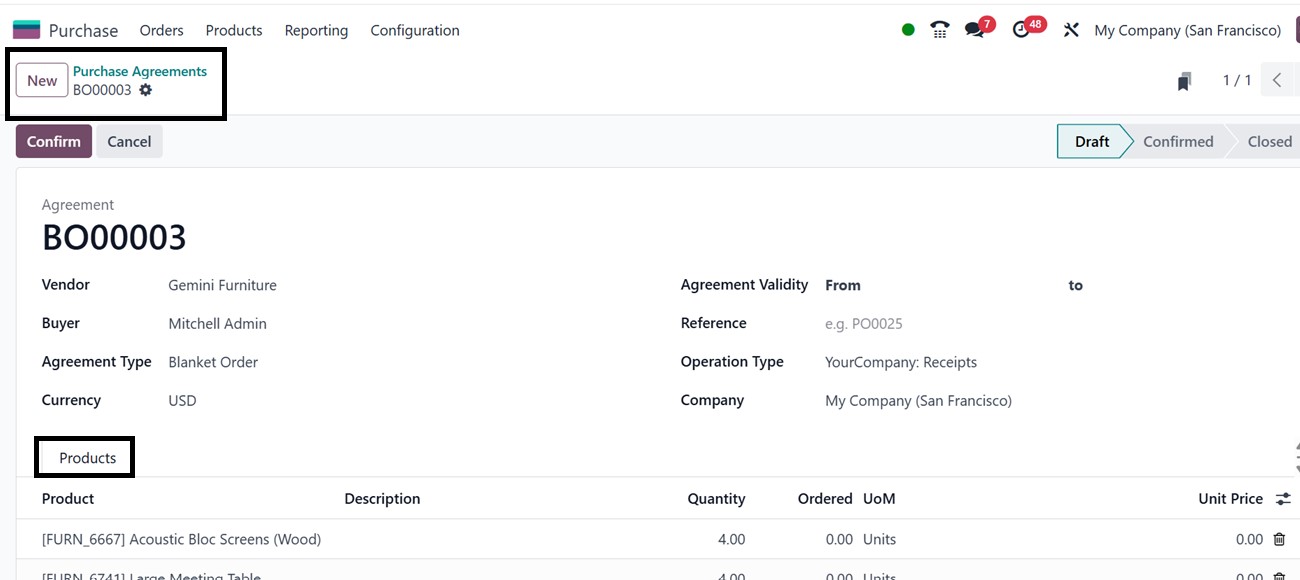The height and width of the screenshot is (580, 1300).
Task: Open the My Company (San Francisco) switcher
Action: (1187, 30)
